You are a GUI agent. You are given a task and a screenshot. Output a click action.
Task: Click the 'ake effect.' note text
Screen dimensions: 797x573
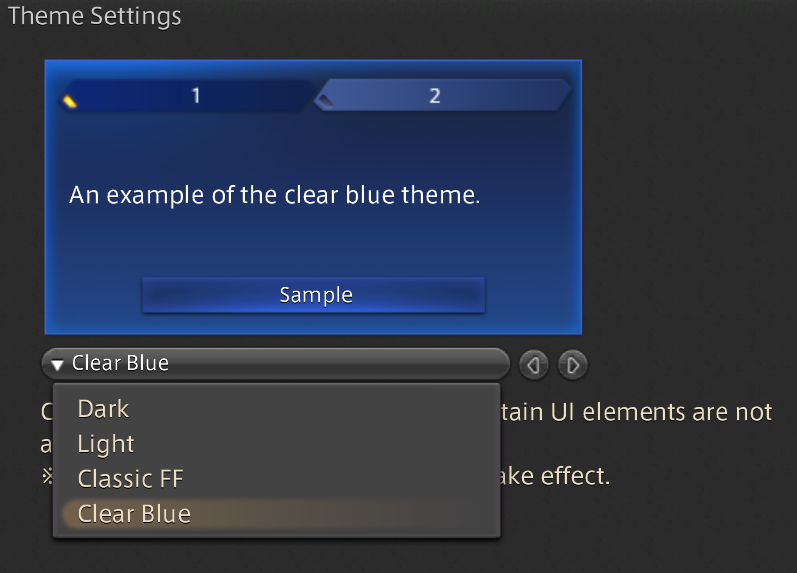pos(555,476)
